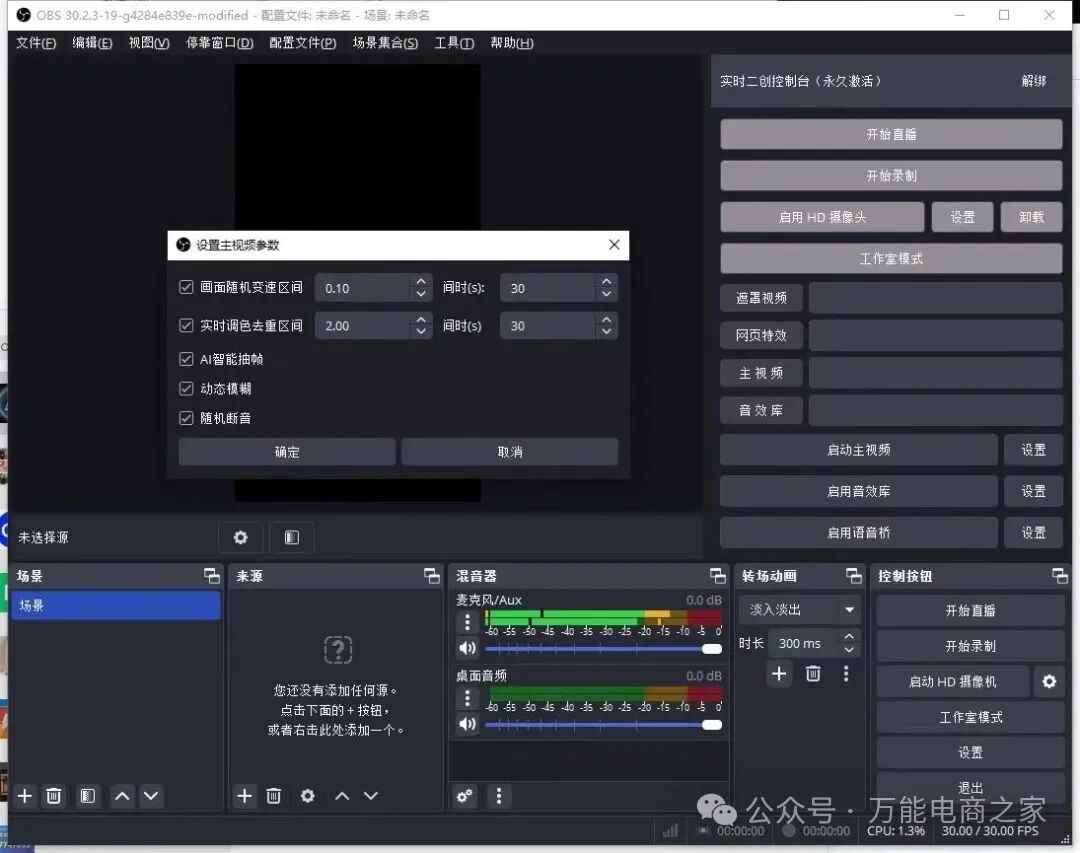Click the add scene plus icon
The height and width of the screenshot is (853, 1080).
[x=26, y=796]
